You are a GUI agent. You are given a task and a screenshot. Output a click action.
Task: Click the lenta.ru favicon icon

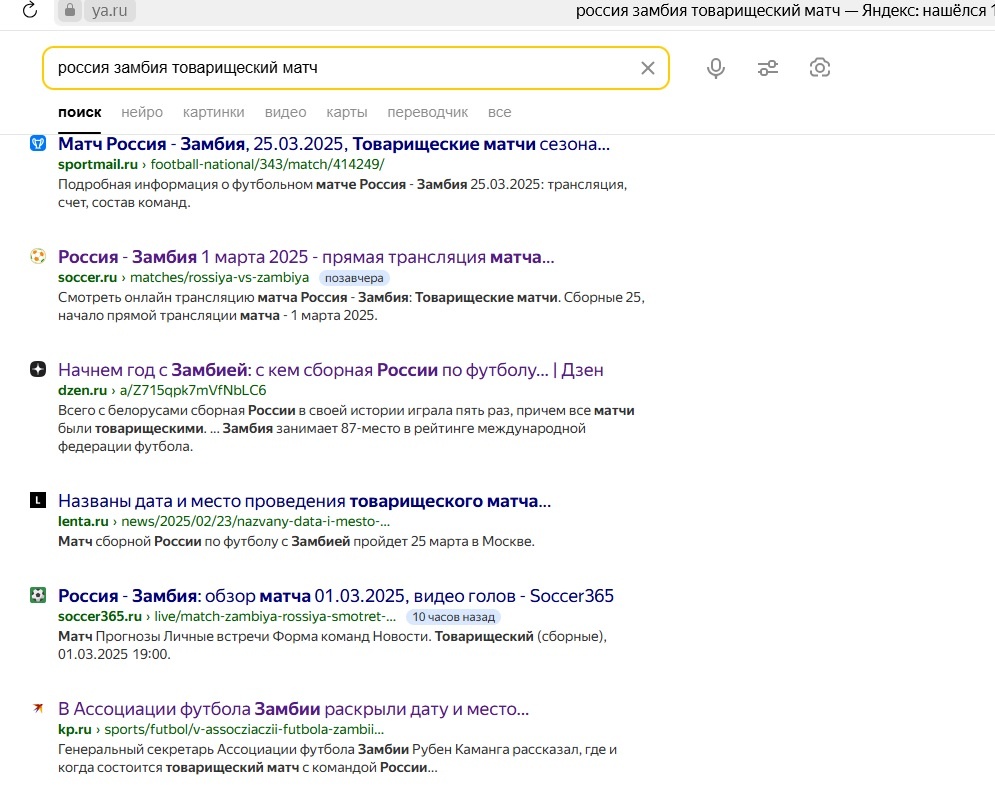point(38,500)
